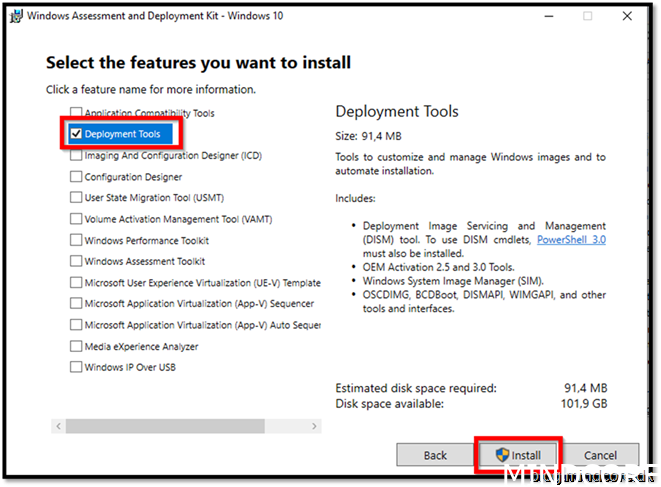
Task: Check the Windows Performance Toolkit option
Action: click(76, 241)
